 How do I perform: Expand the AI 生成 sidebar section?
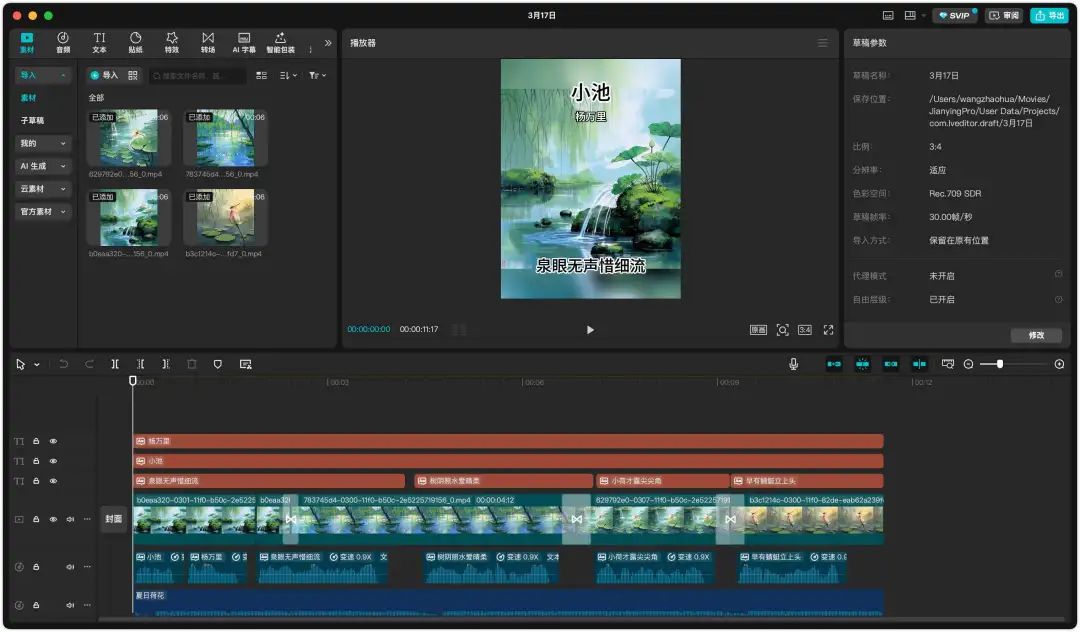(x=44, y=166)
